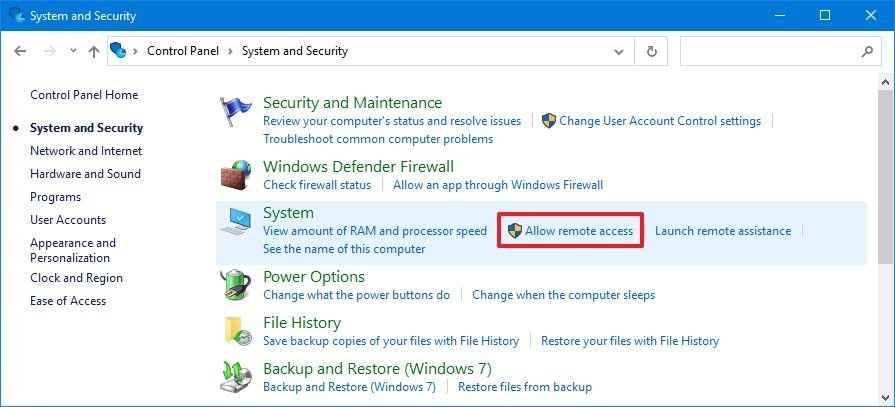Click Allow an app through Windows Firewall
The width and height of the screenshot is (895, 407).
click(x=498, y=185)
